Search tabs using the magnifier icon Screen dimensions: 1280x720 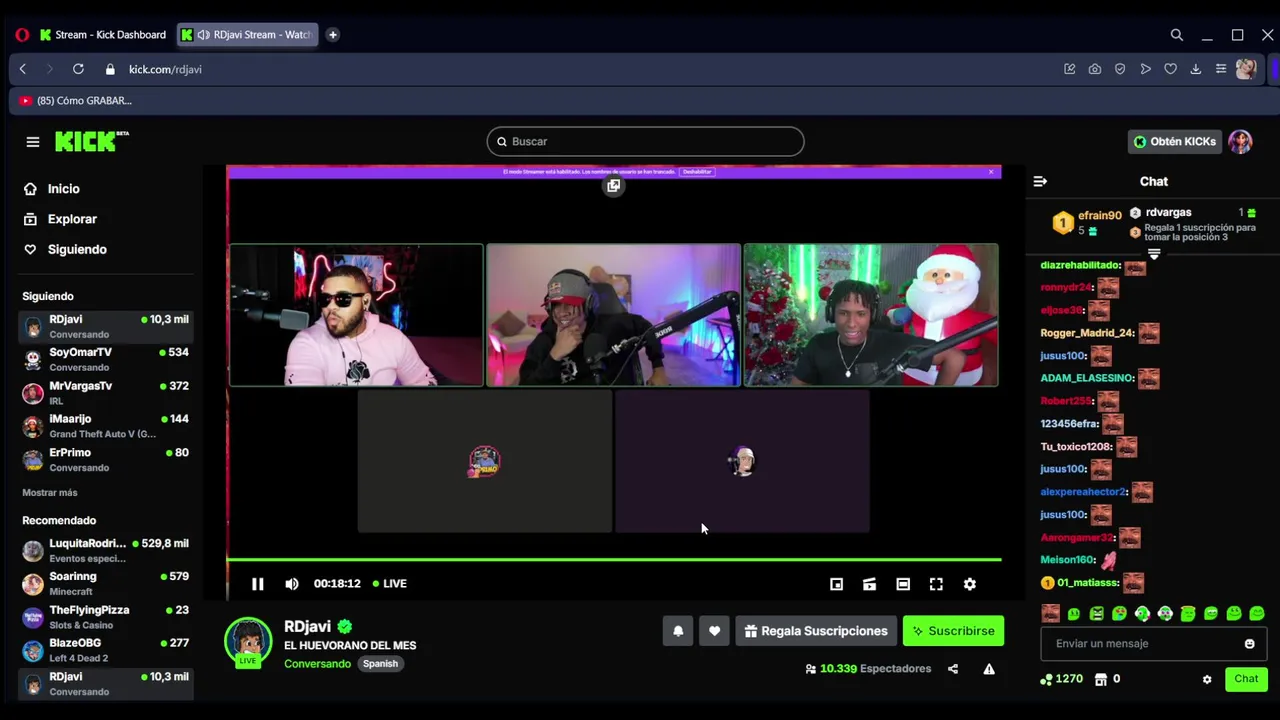(x=1177, y=35)
